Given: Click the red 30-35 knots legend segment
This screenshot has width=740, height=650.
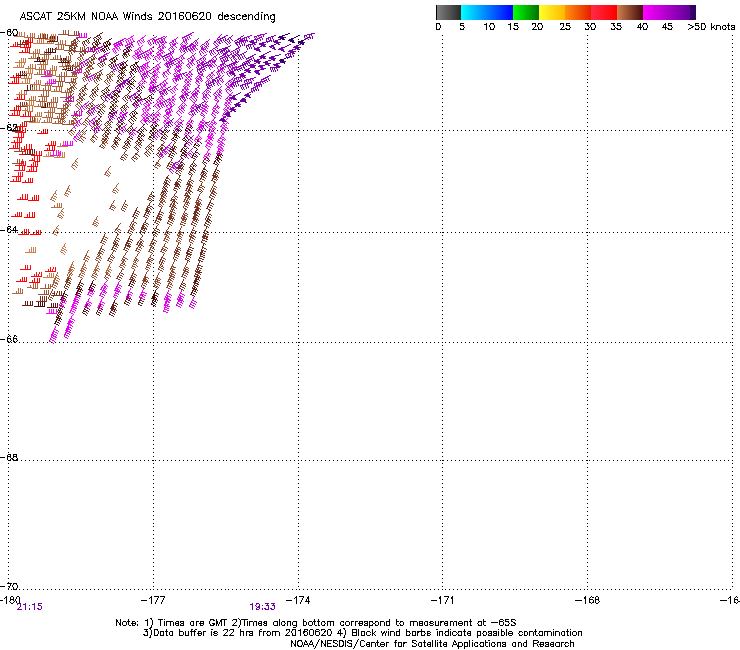Looking at the screenshot, I should [604, 12].
